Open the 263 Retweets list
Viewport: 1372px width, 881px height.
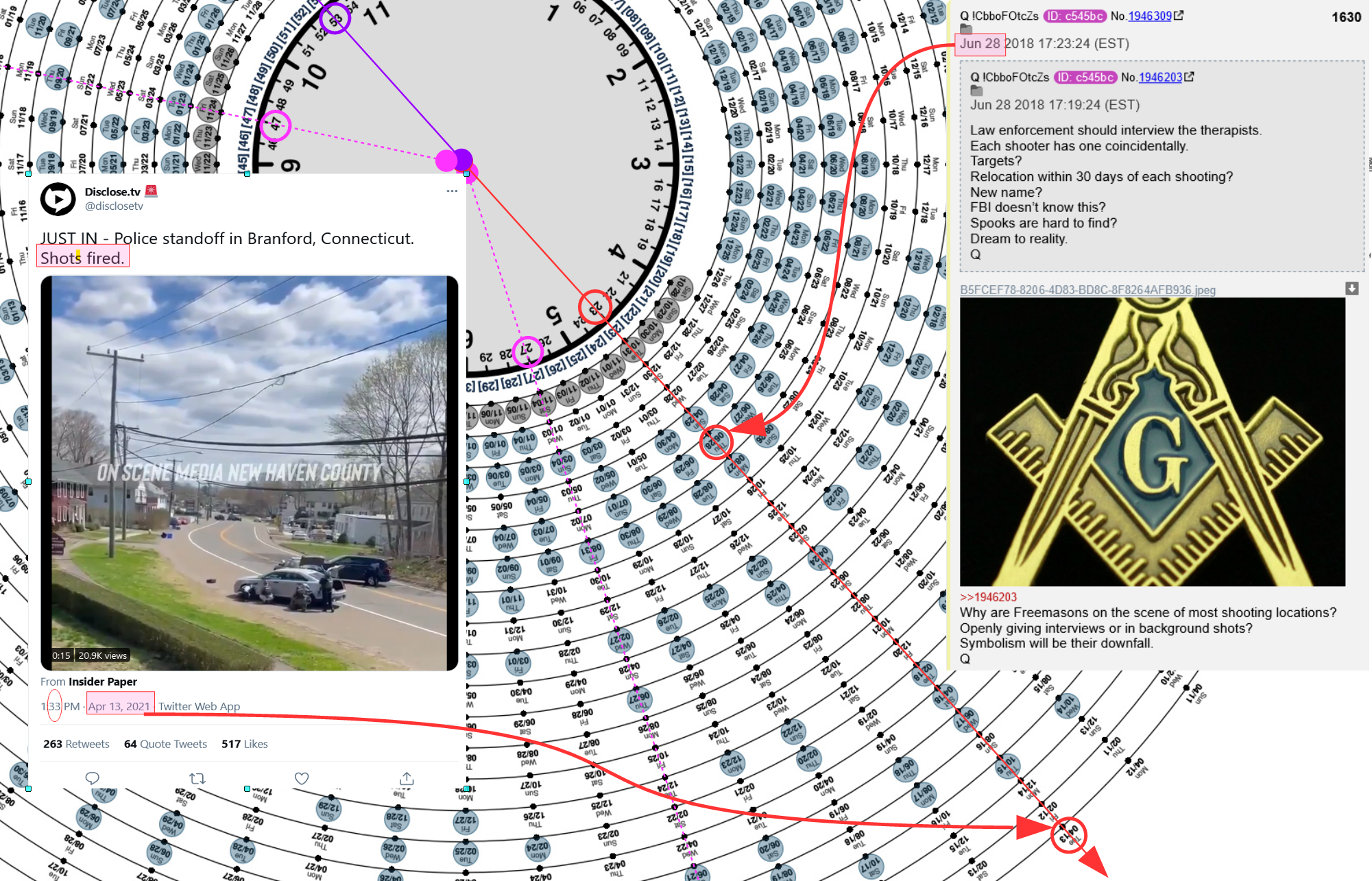point(76,744)
